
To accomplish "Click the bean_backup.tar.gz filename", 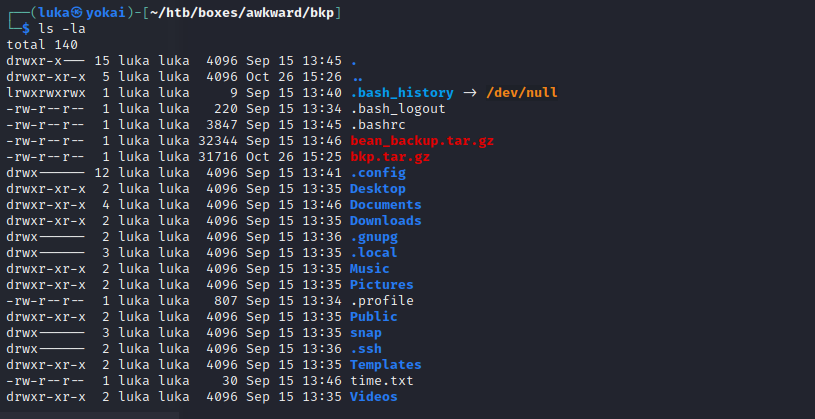I will [421, 141].
